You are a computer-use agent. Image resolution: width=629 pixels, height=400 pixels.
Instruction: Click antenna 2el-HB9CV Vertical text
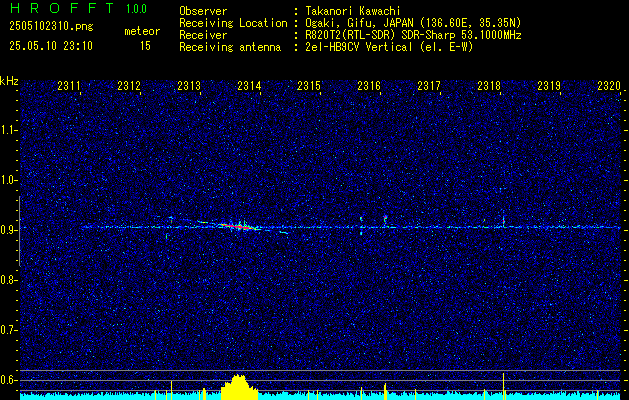pyautogui.click(x=389, y=47)
